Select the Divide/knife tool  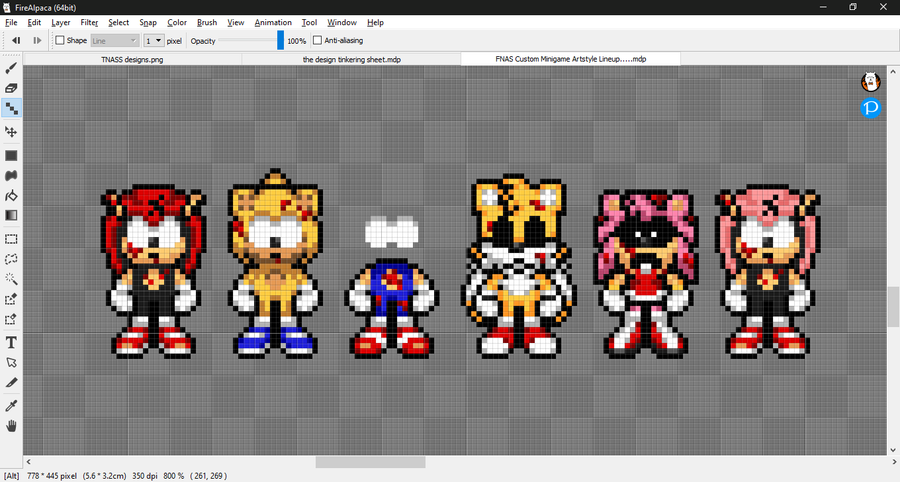(x=11, y=383)
